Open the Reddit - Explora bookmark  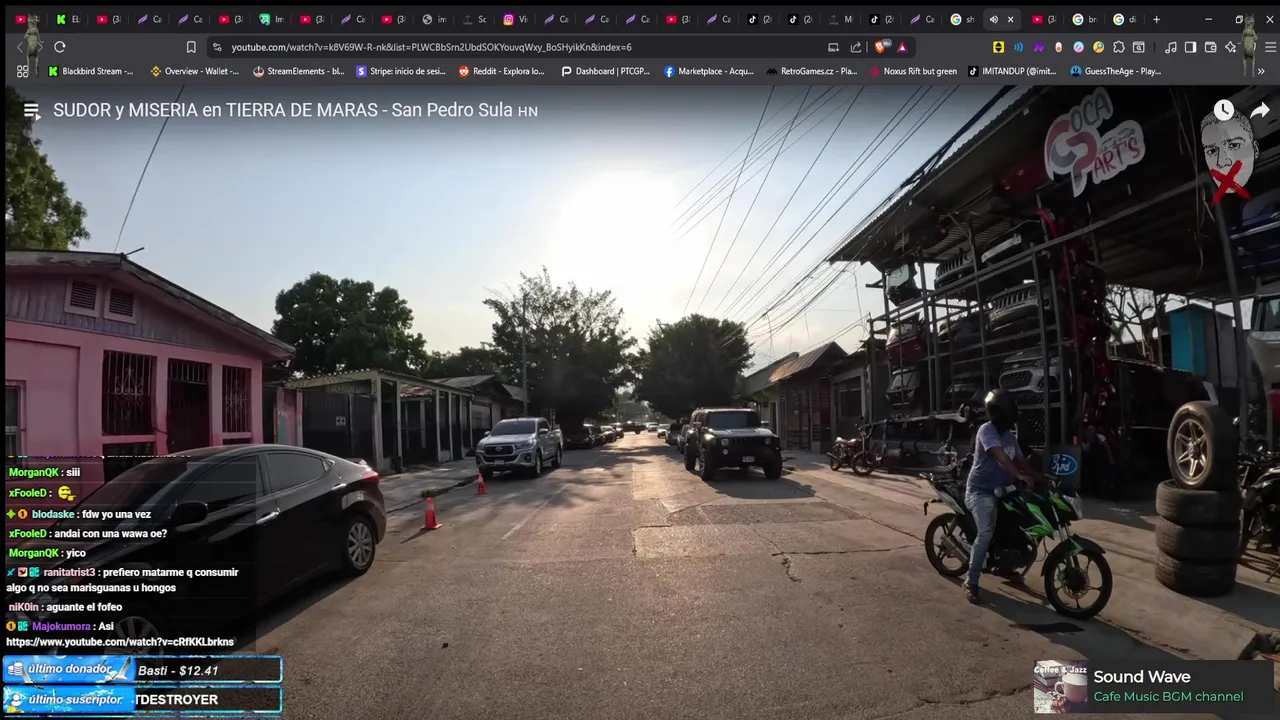[501, 71]
